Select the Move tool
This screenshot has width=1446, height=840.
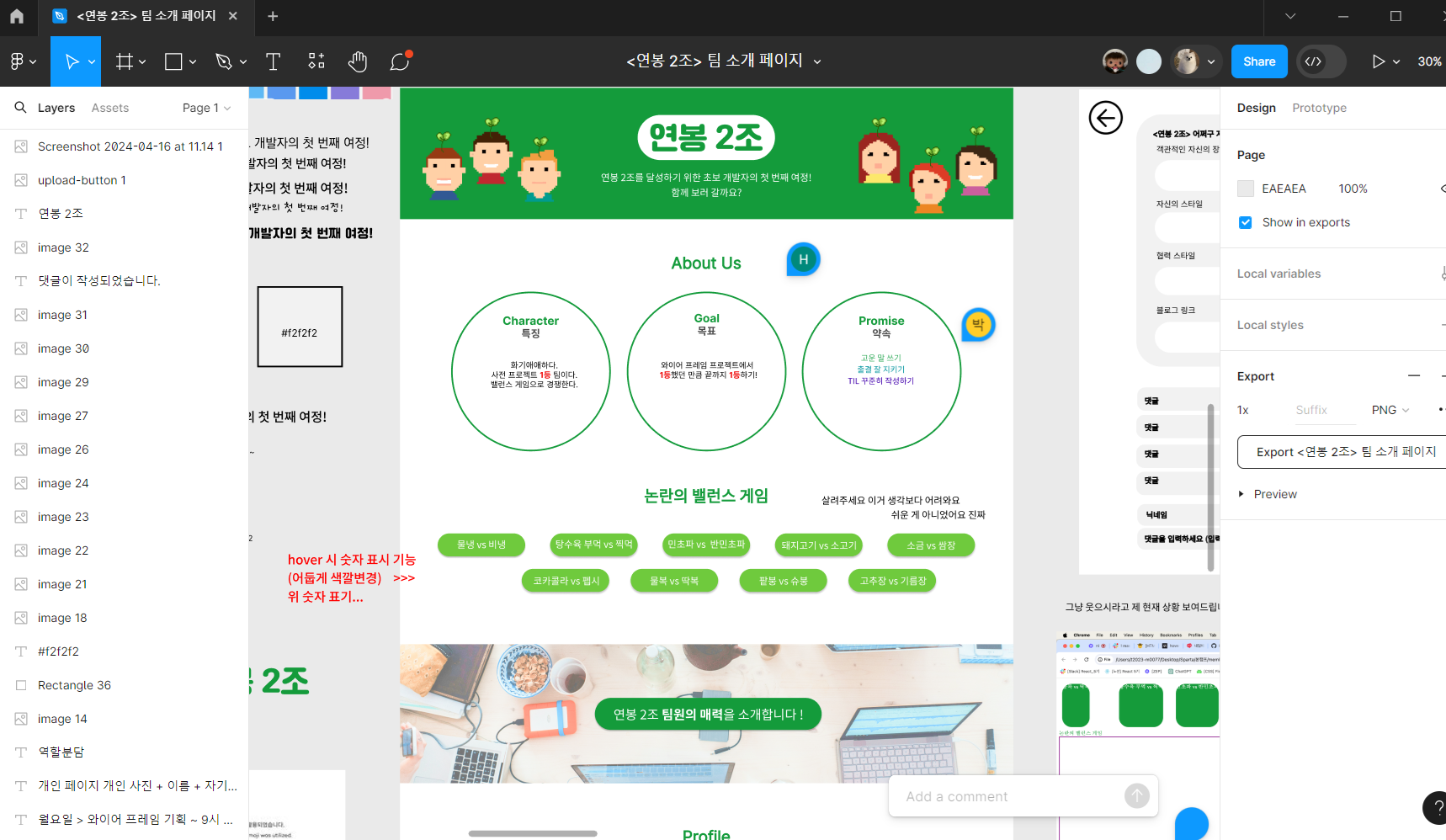click(x=72, y=61)
